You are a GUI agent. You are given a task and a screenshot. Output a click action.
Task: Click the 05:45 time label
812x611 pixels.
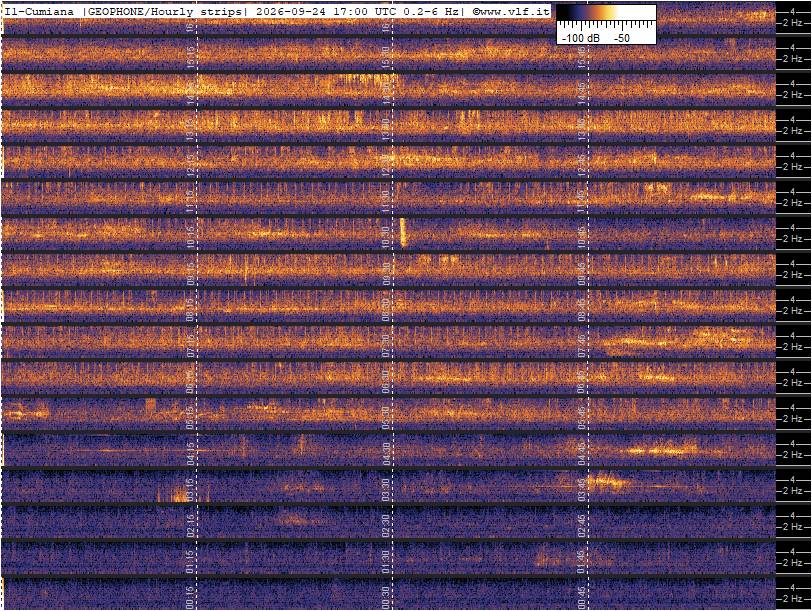(x=582, y=417)
